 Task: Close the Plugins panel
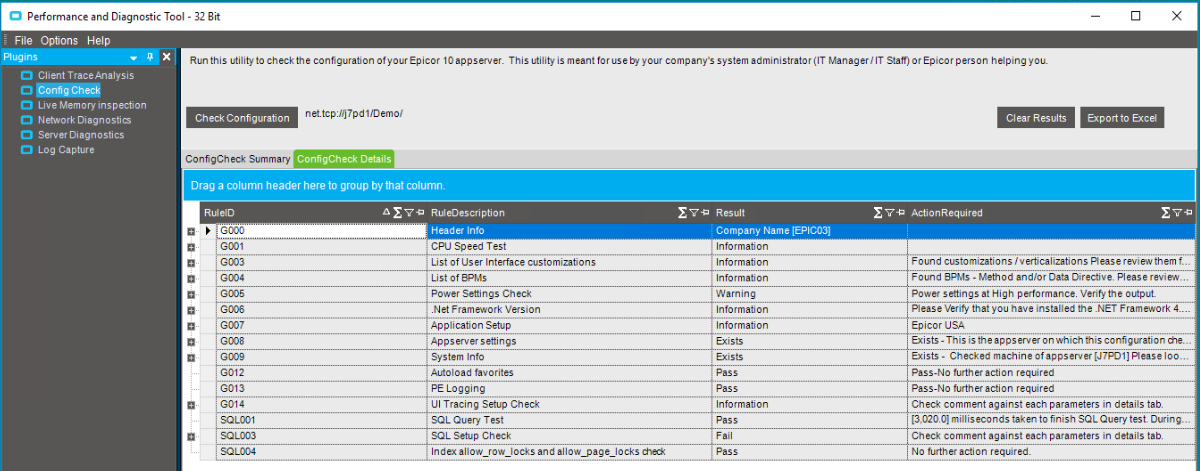tap(167, 57)
